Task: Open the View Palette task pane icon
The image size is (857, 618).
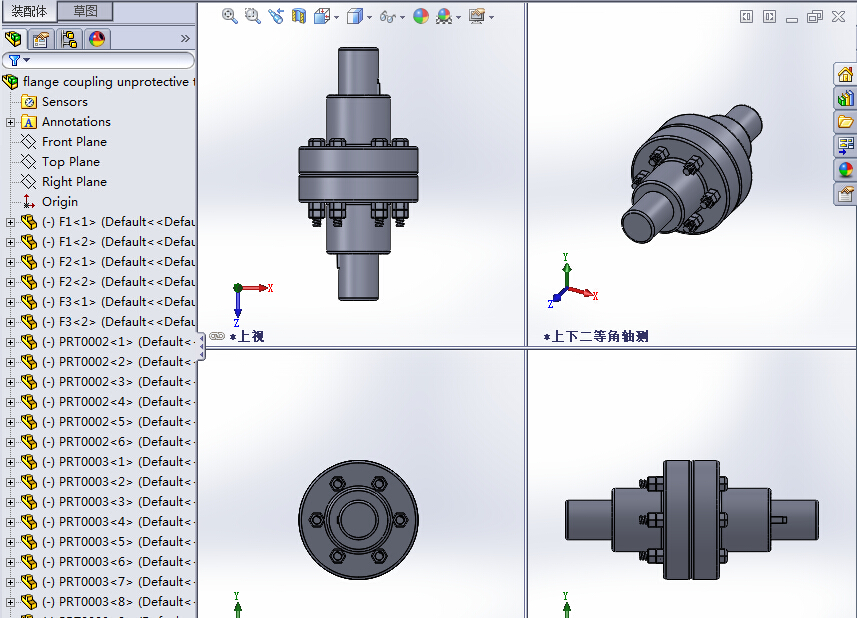Action: [x=845, y=145]
